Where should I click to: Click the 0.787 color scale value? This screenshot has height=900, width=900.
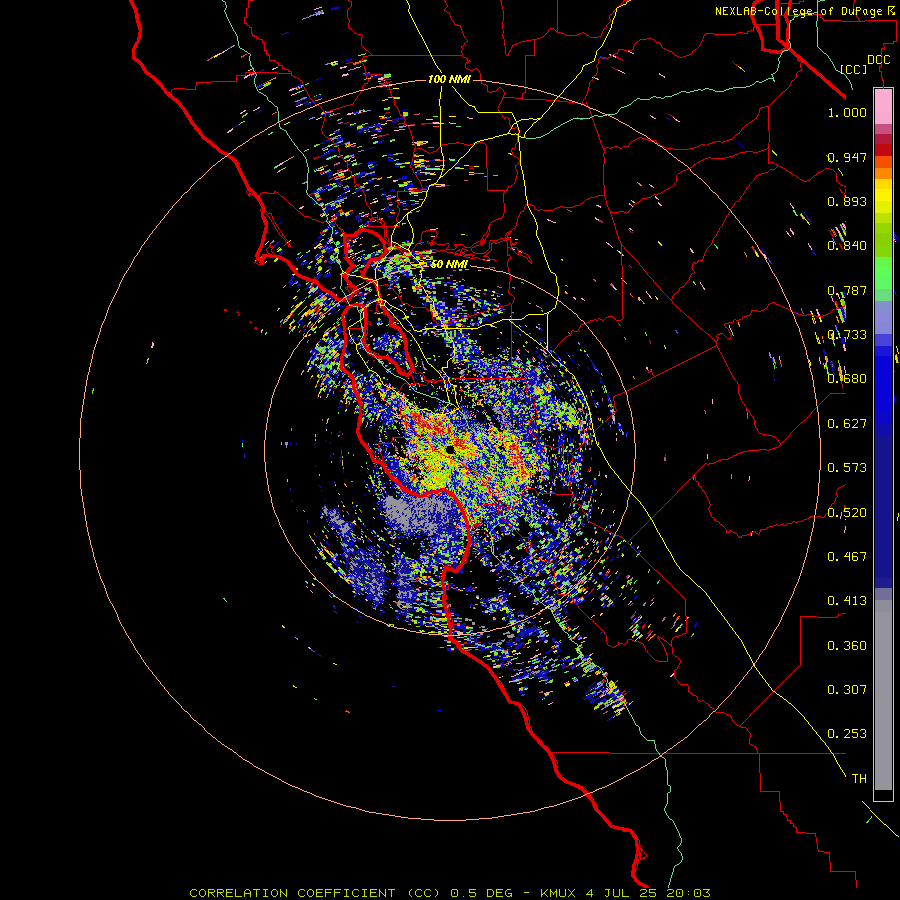tap(847, 290)
